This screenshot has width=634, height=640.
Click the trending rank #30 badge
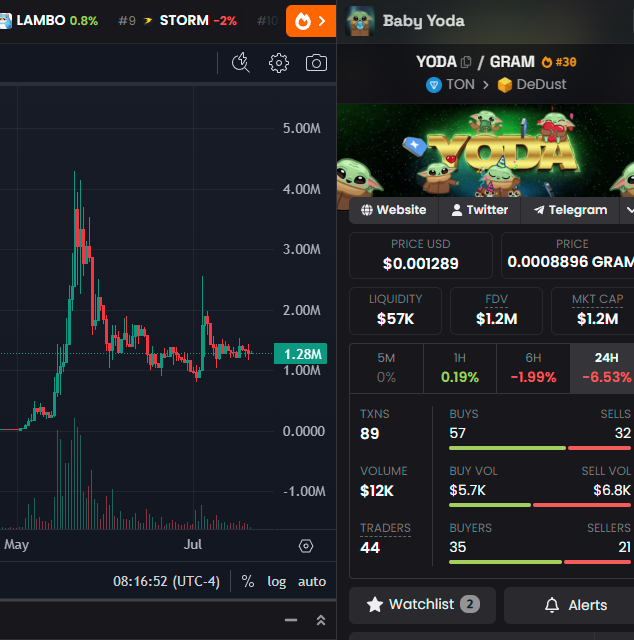click(x=559, y=62)
